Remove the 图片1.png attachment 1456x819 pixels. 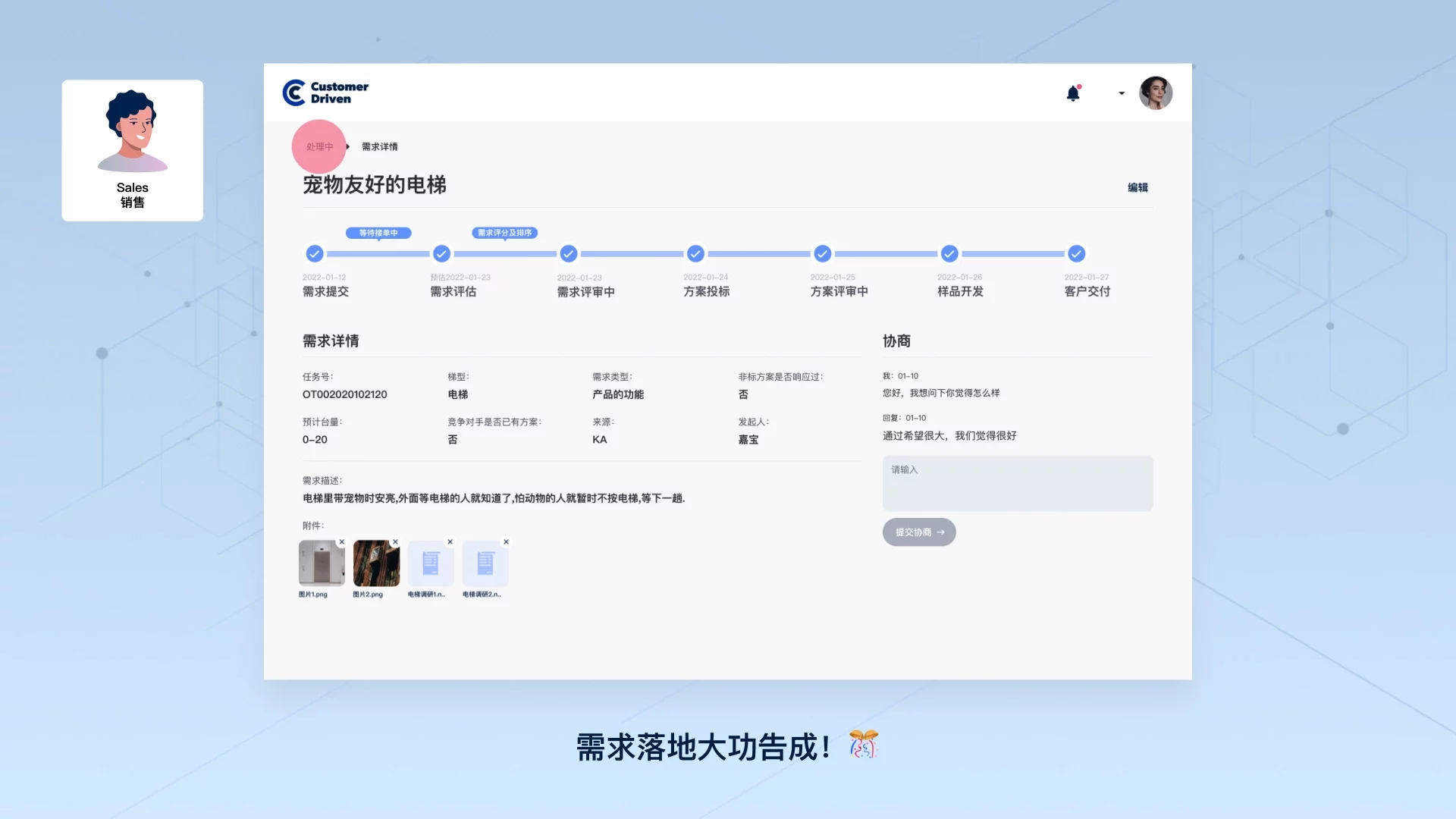pos(342,541)
